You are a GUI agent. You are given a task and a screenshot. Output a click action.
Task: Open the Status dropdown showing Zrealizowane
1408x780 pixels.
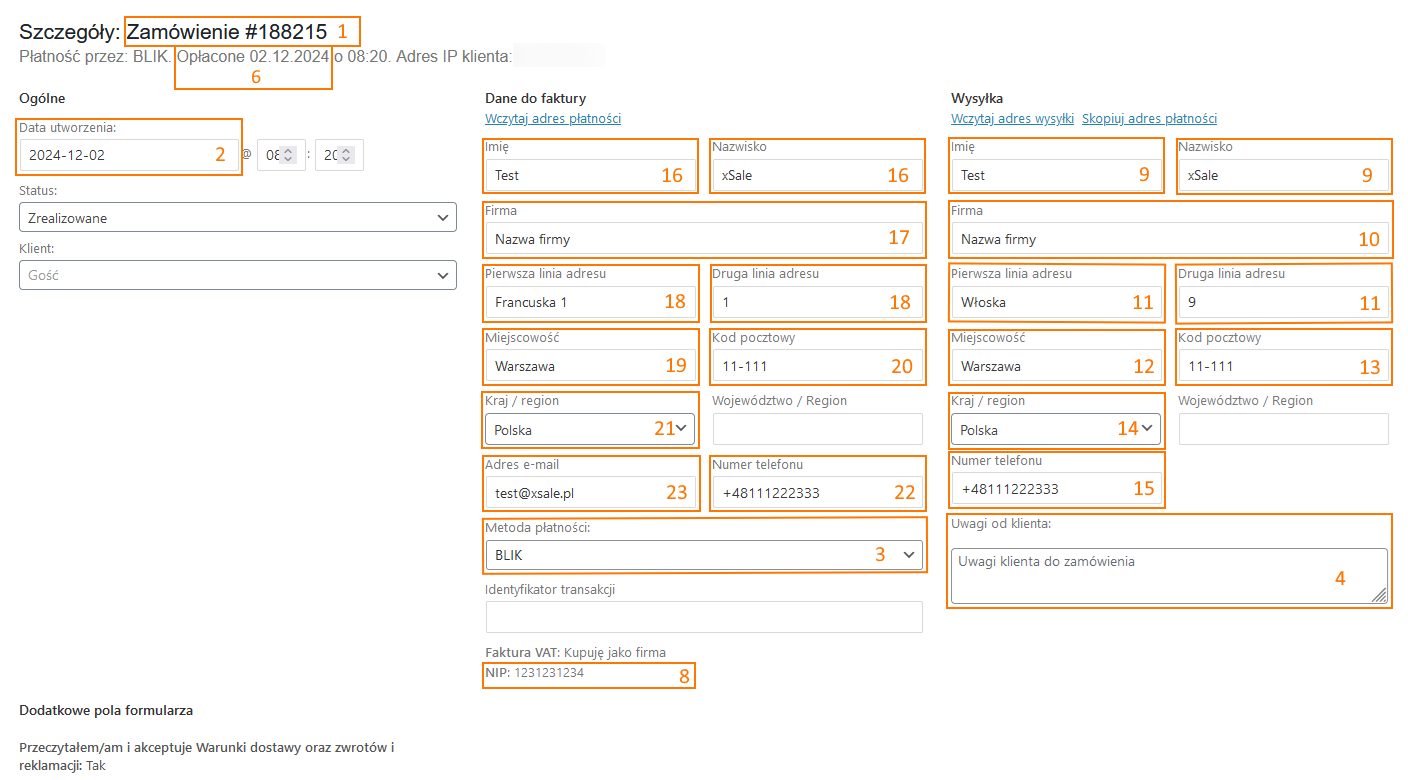click(x=237, y=218)
